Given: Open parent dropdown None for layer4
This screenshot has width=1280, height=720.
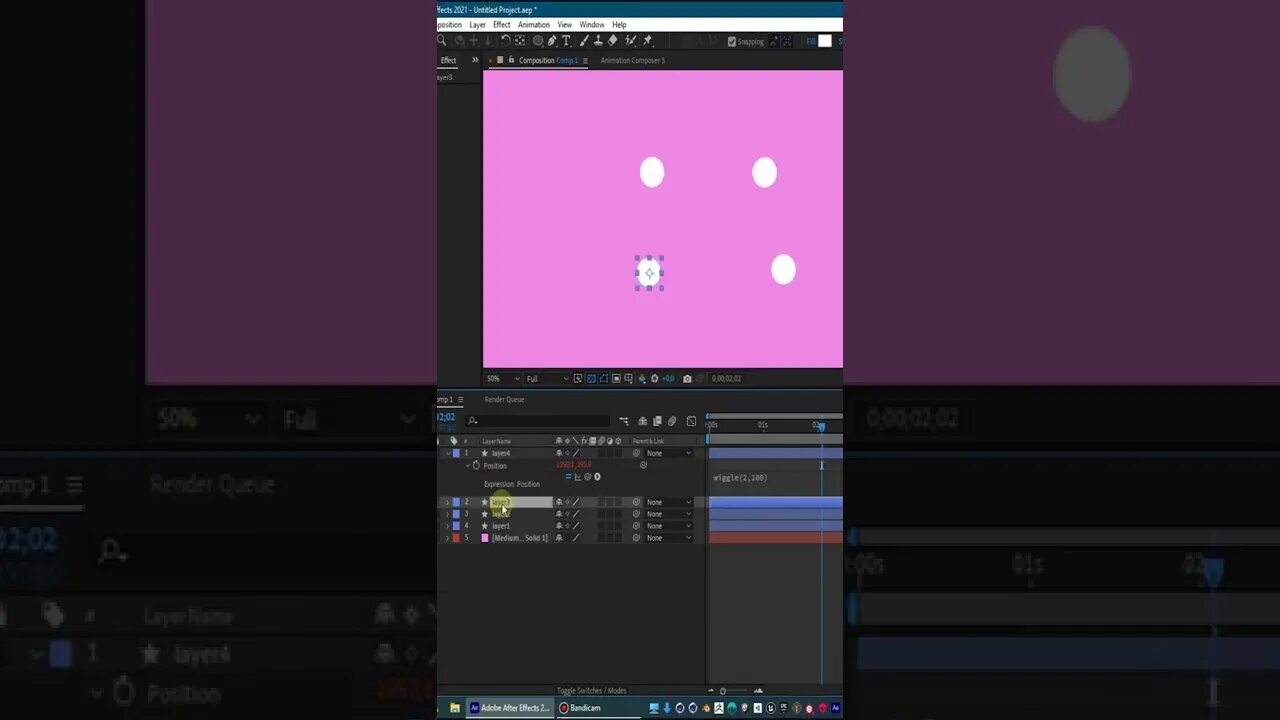Looking at the screenshot, I should (x=669, y=453).
